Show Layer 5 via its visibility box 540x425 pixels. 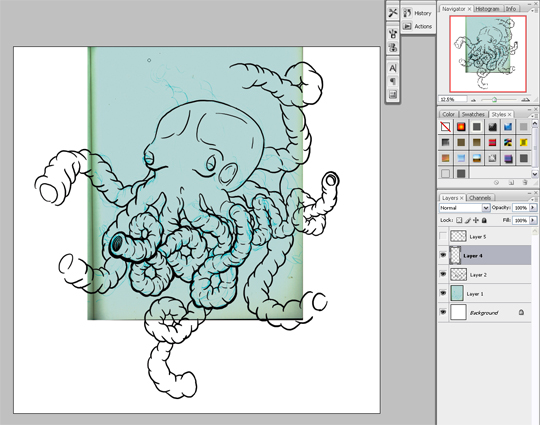click(443, 237)
